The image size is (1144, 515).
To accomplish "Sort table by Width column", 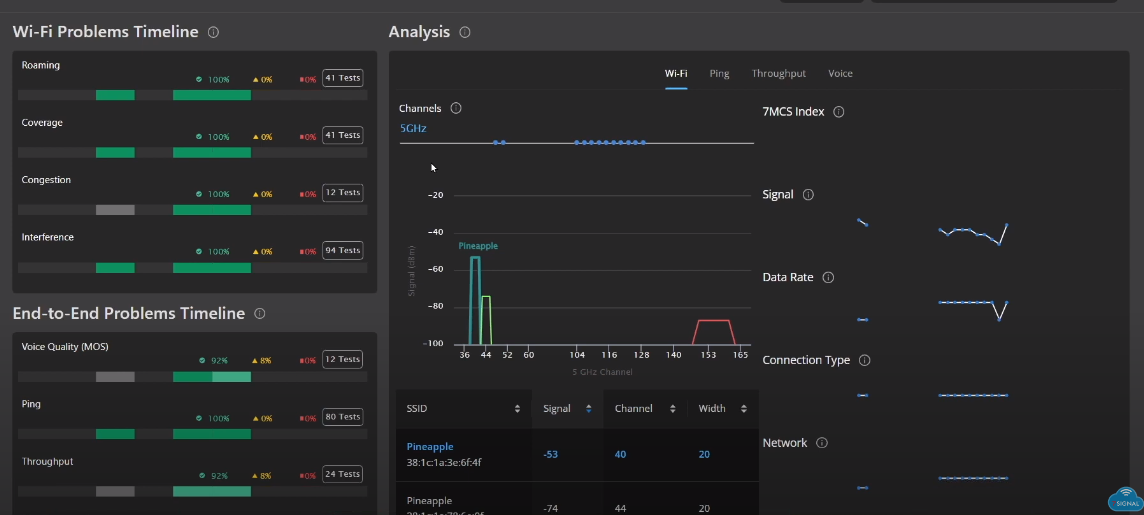I will tap(743, 409).
